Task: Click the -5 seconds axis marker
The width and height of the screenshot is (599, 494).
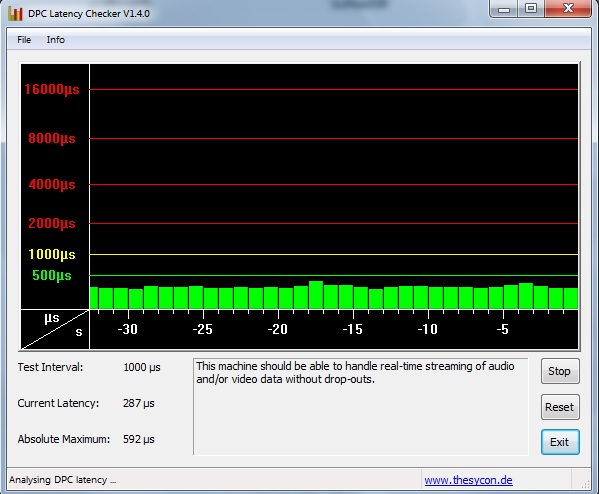Action: pyautogui.click(x=503, y=329)
